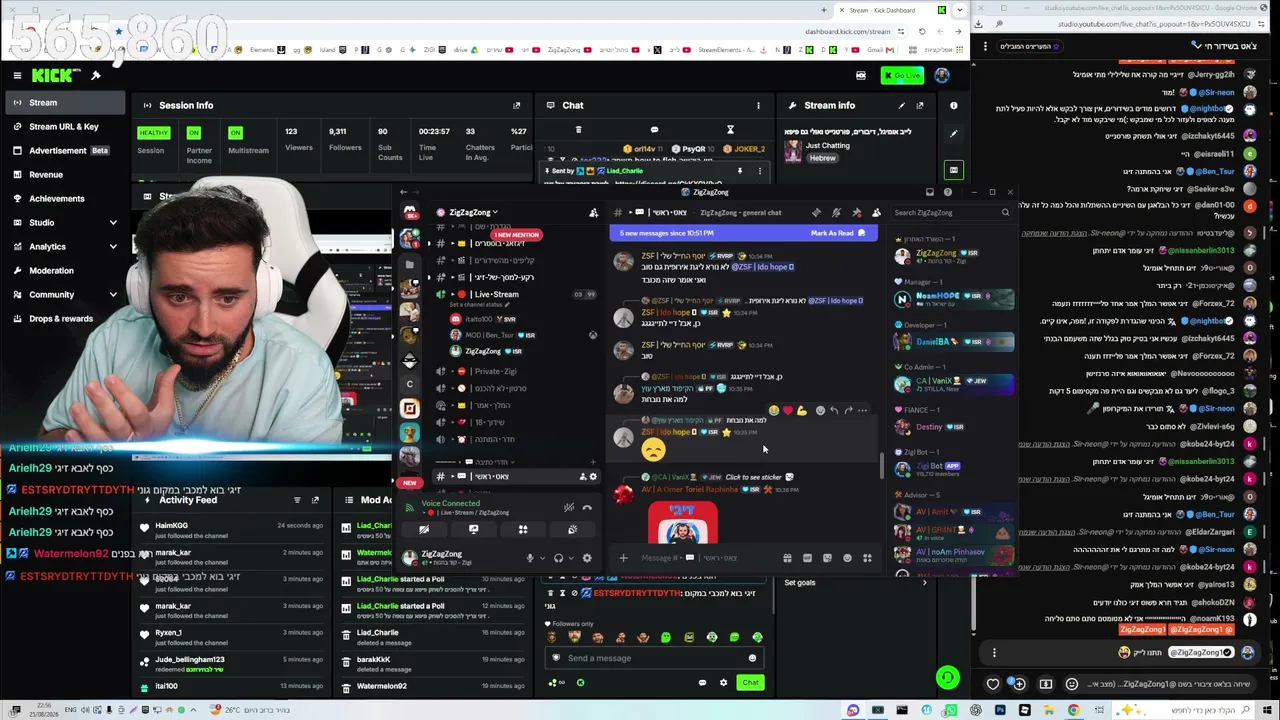The image size is (1280, 720).
Task: Open Discord output device dropdown arrow
Action: 571,558
